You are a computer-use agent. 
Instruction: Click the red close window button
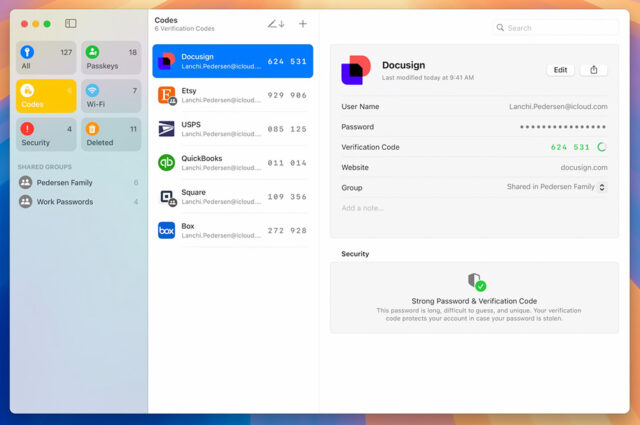click(24, 24)
